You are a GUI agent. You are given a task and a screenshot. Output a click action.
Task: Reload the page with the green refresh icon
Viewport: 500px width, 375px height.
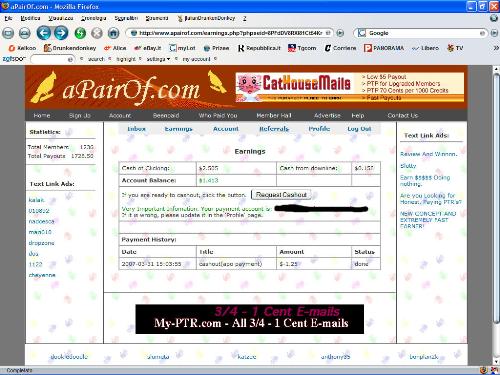click(x=80, y=33)
